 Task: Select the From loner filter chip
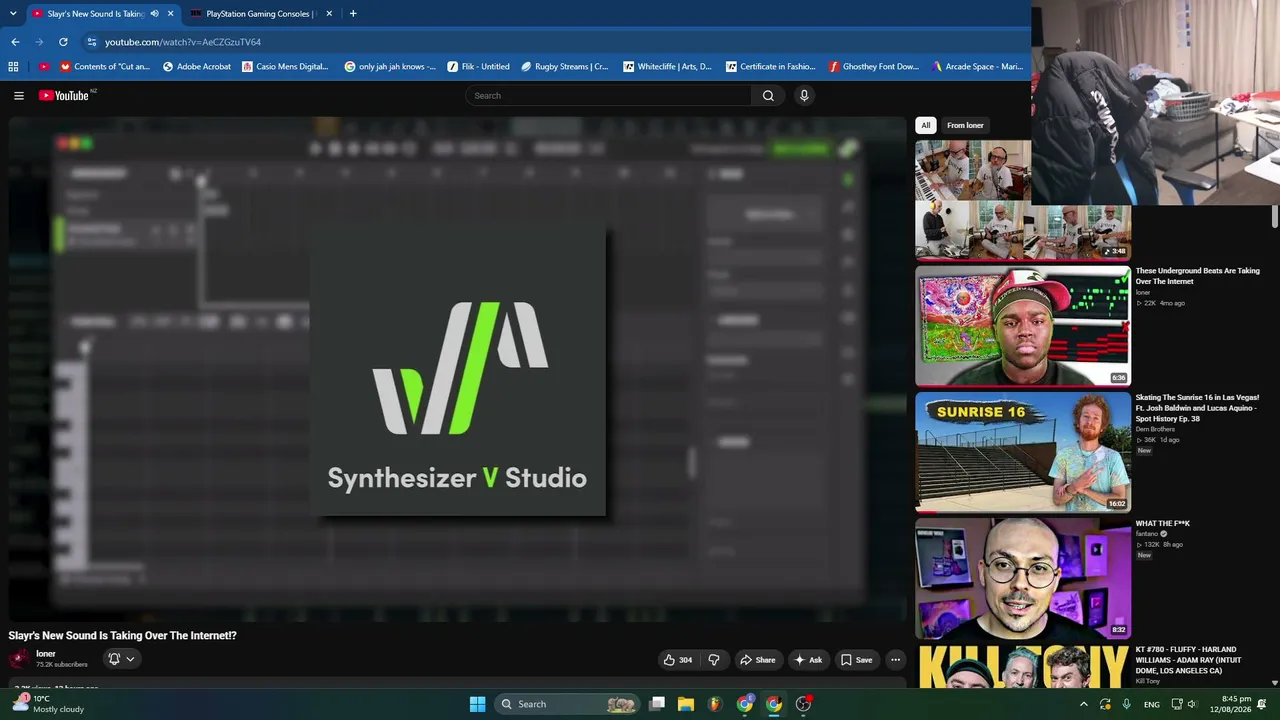tap(965, 125)
